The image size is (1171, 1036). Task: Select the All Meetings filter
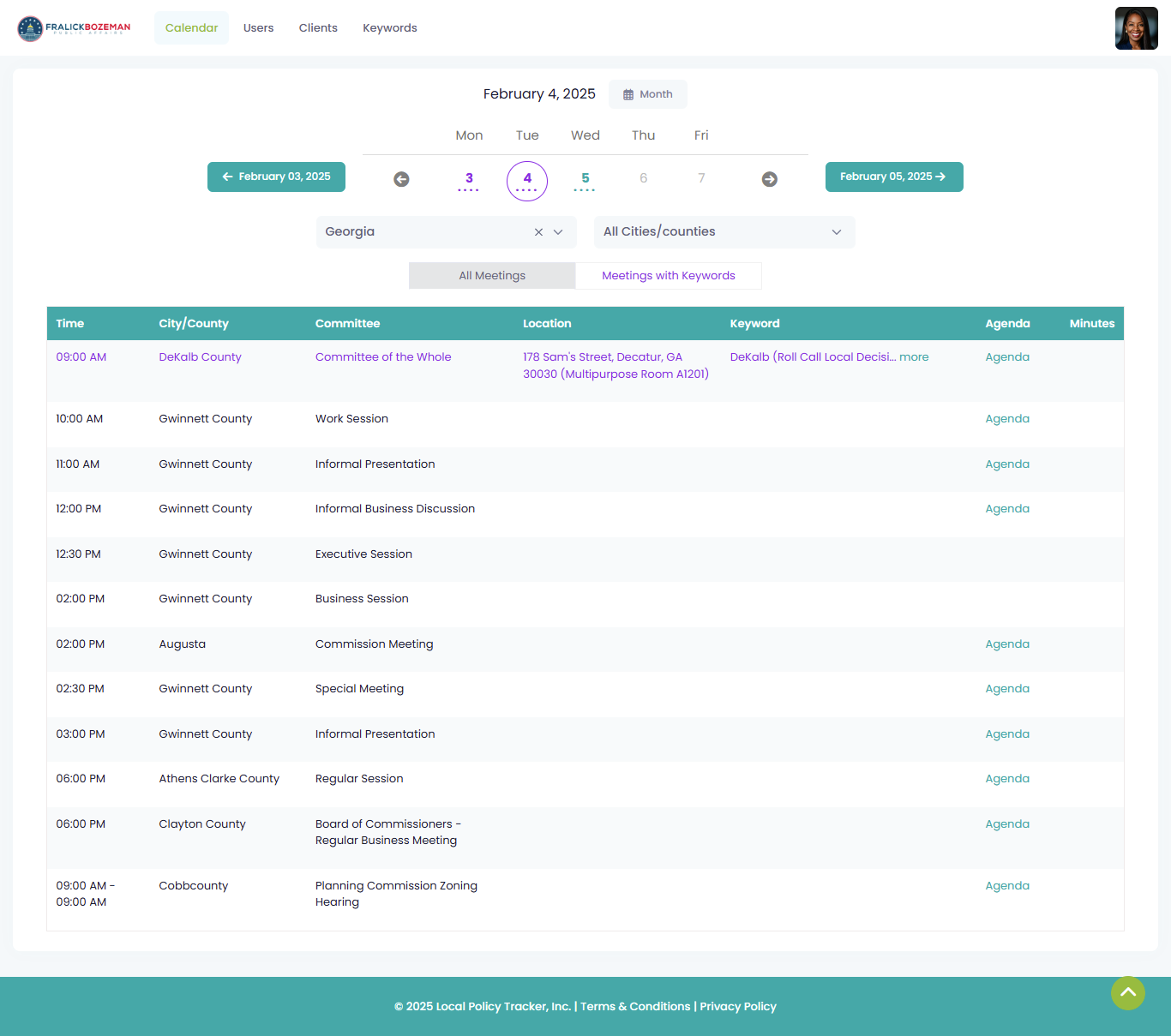(491, 275)
